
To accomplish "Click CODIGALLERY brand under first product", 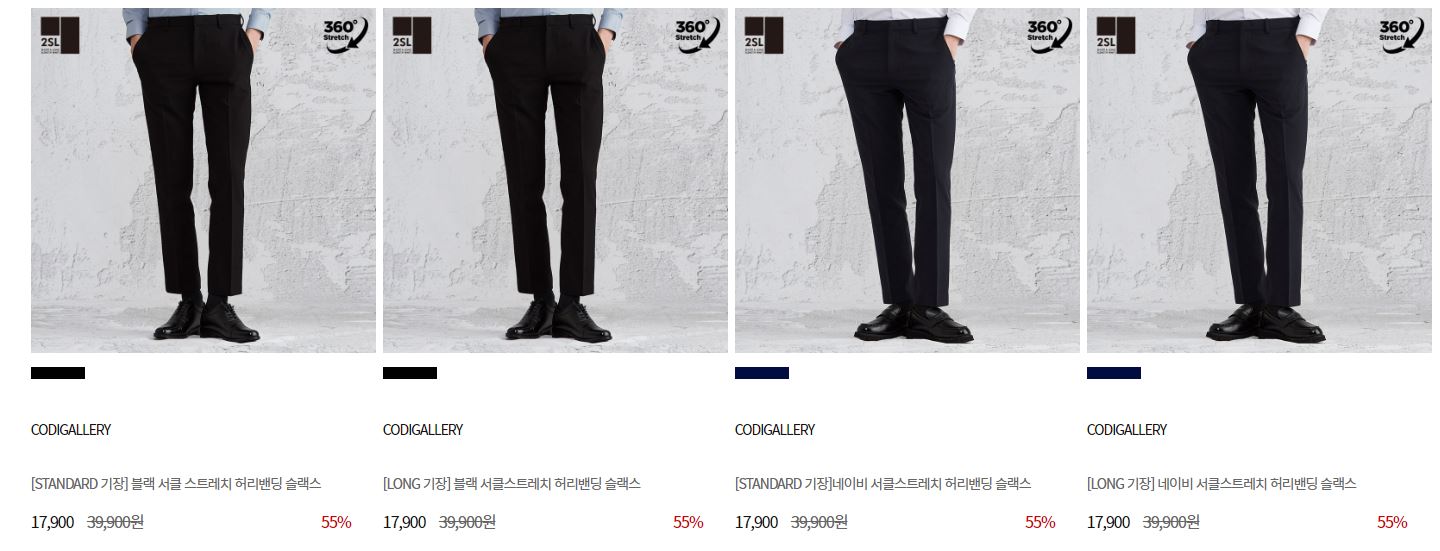I will coord(71,430).
